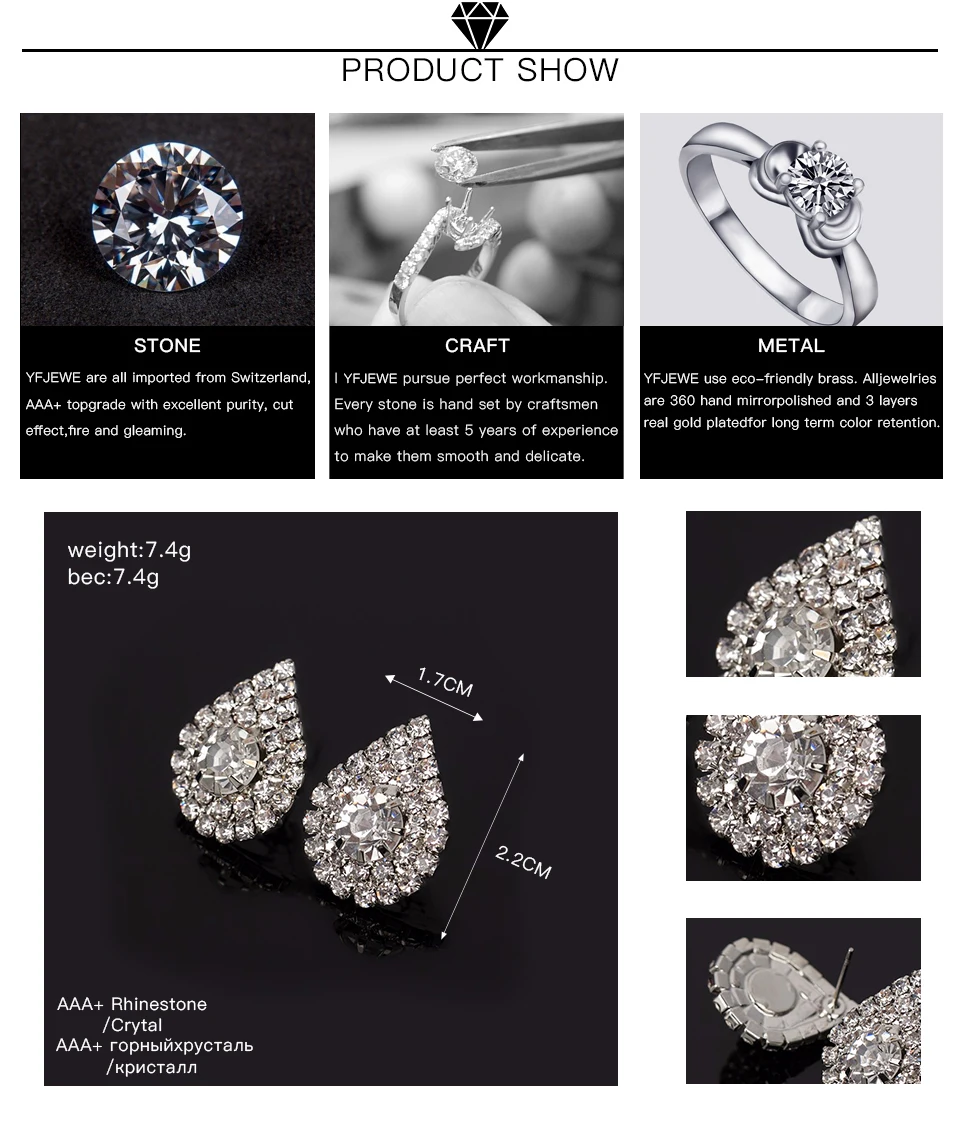Click the 1.7CM width measurement label
Screen dimensions: 960x1124
click(445, 682)
